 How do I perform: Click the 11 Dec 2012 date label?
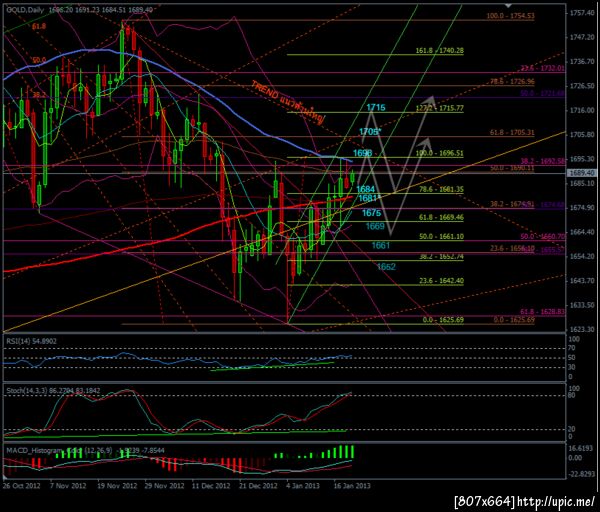(x=211, y=486)
